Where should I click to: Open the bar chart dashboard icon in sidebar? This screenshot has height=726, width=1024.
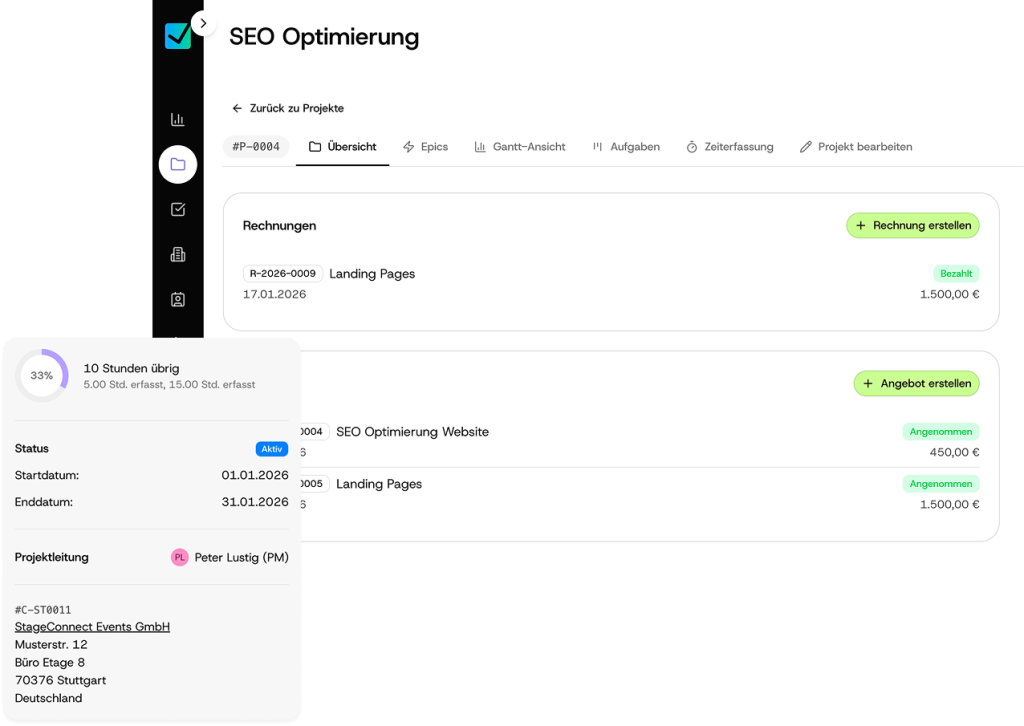[x=178, y=120]
